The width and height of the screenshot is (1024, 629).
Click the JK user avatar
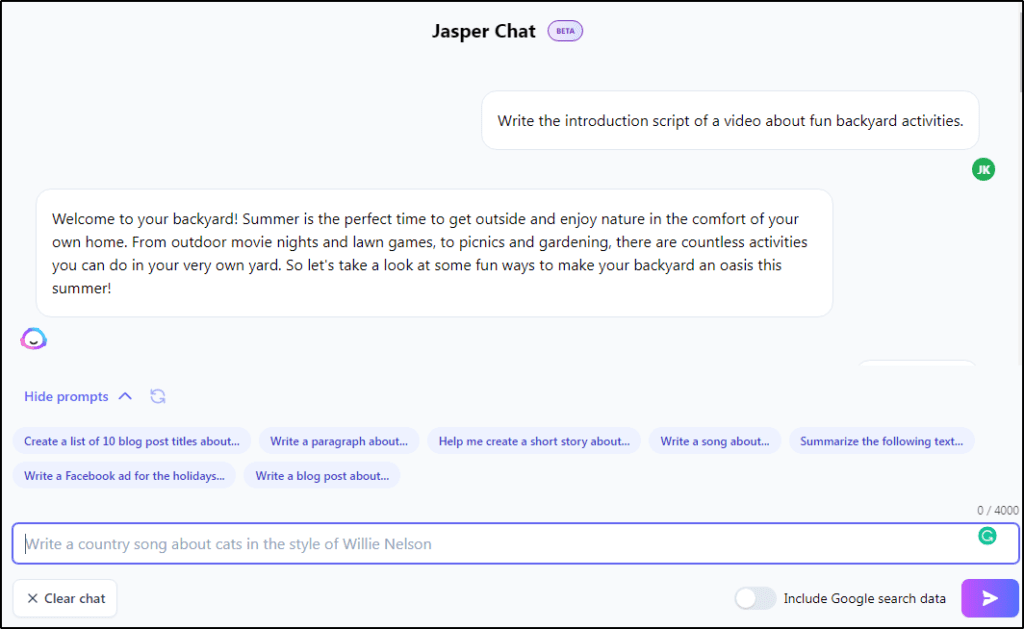point(983,169)
